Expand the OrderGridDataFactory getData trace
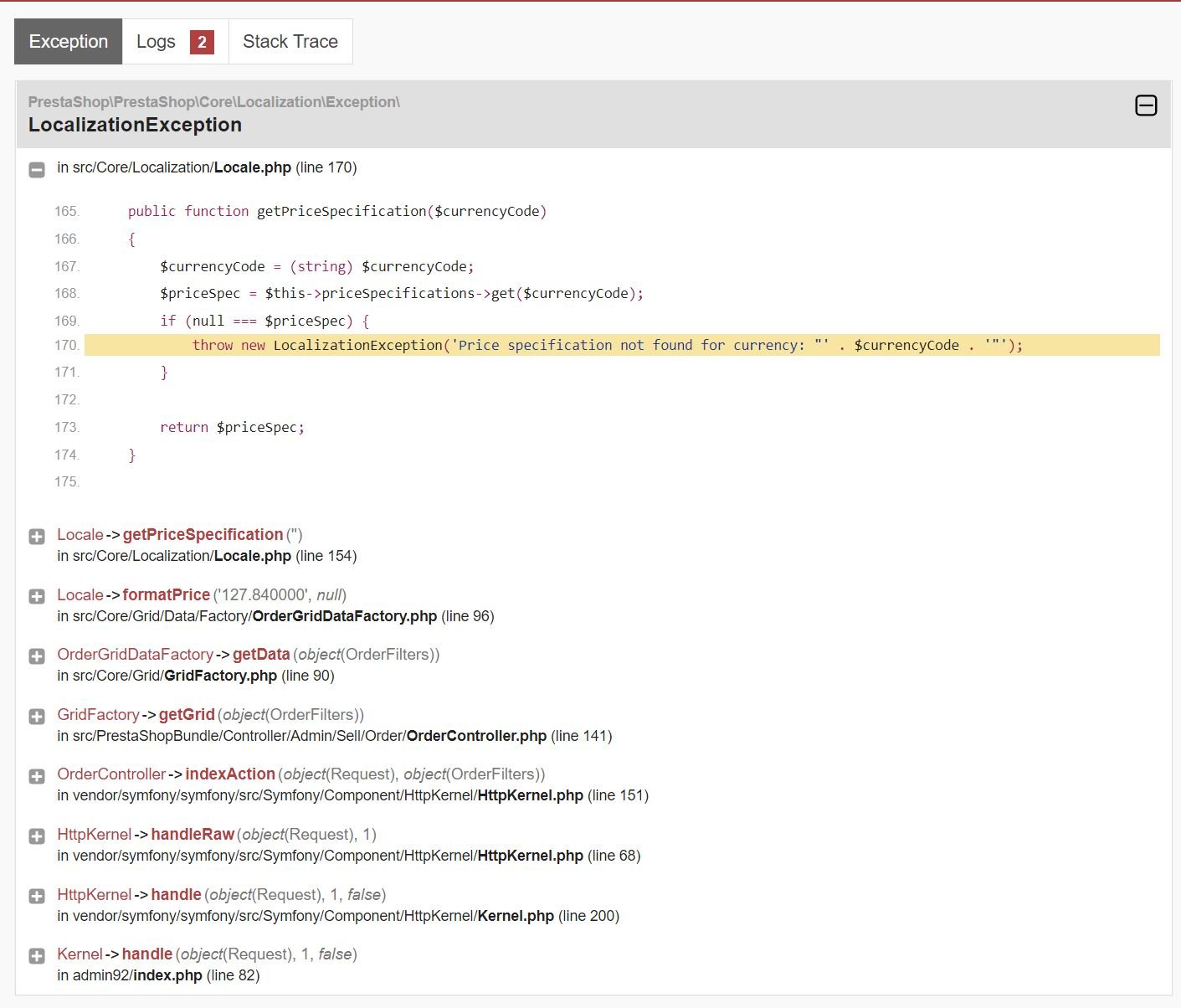This screenshot has width=1181, height=1008. pyautogui.click(x=37, y=656)
